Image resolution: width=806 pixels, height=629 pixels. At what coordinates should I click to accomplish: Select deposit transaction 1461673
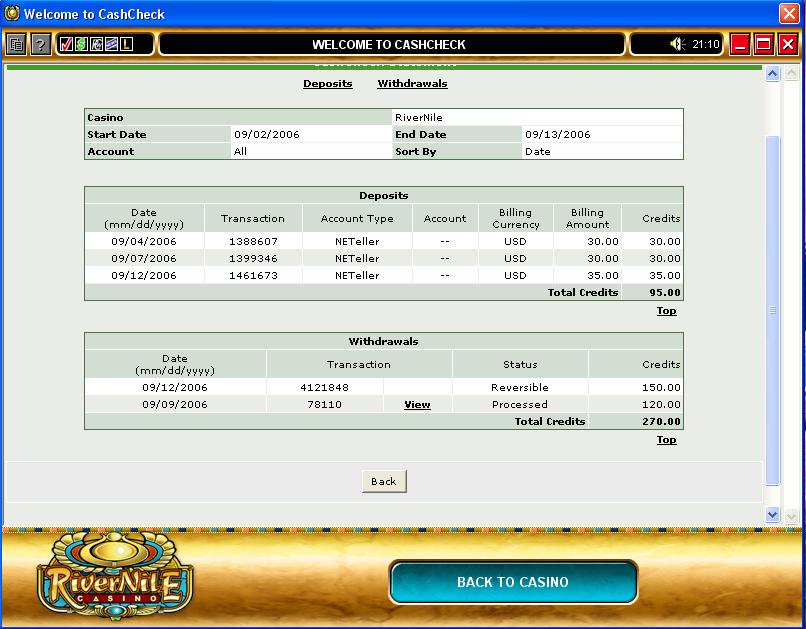253,275
